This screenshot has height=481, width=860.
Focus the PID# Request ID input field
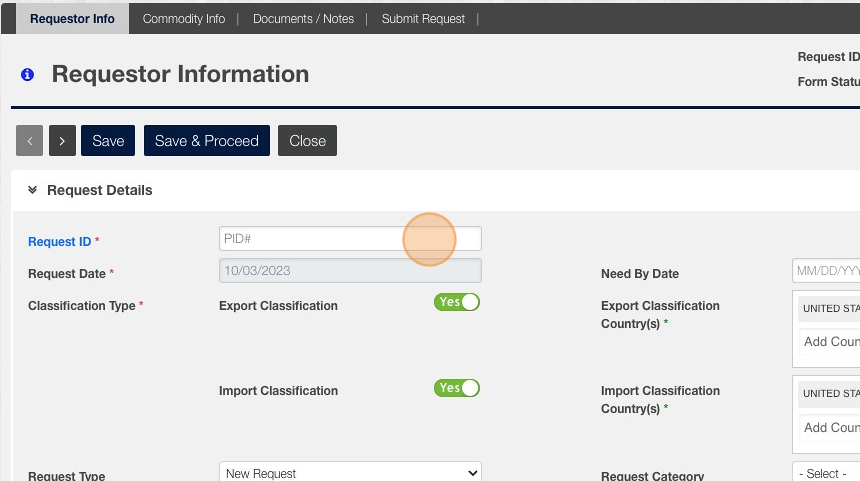[350, 239]
